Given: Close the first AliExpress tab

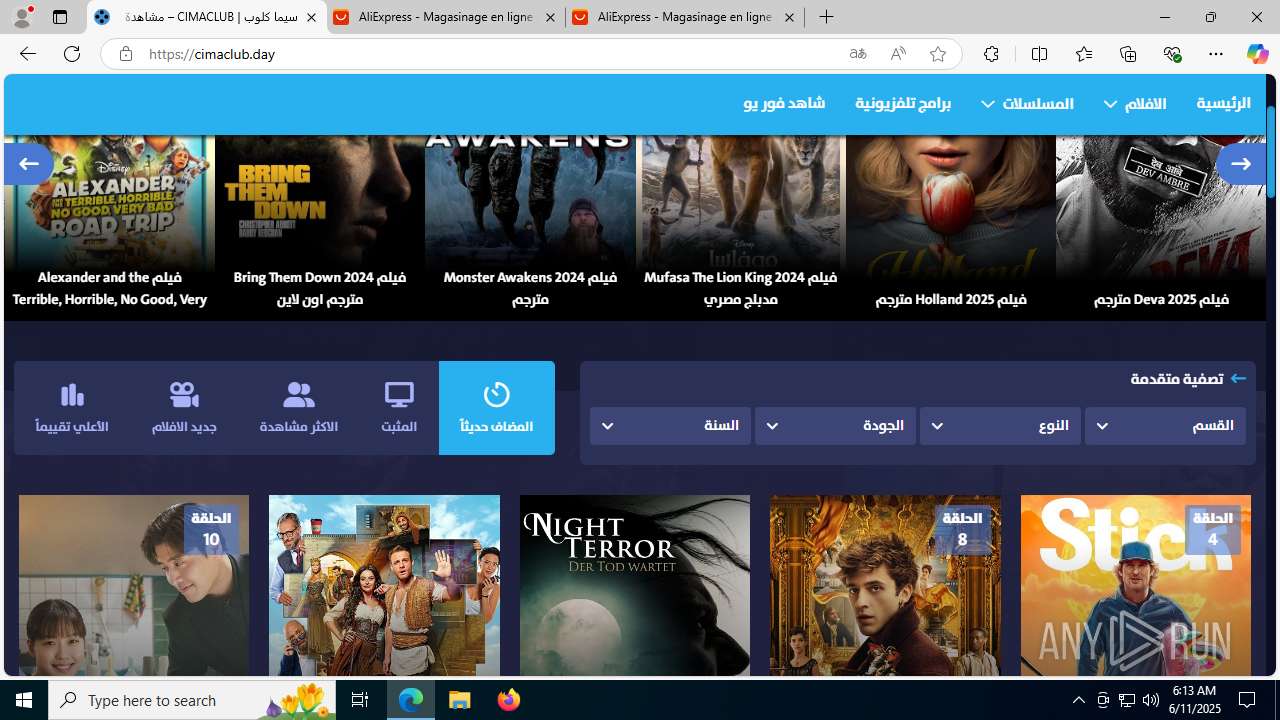Looking at the screenshot, I should tap(550, 18).
